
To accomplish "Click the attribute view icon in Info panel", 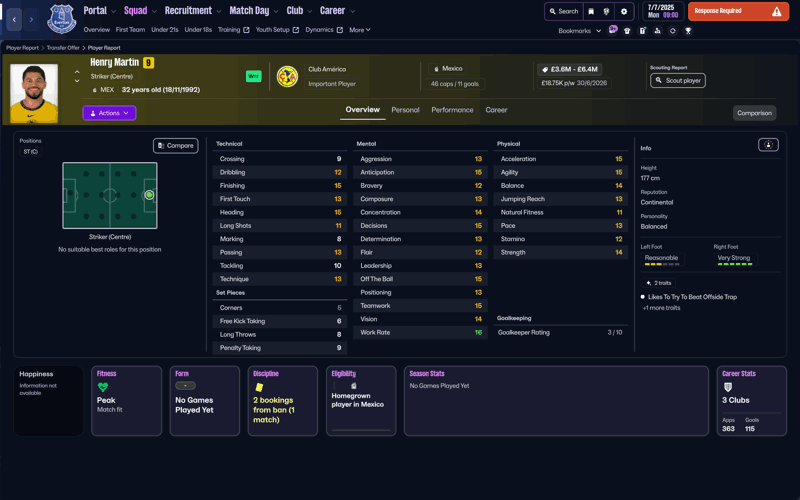I will (768, 145).
